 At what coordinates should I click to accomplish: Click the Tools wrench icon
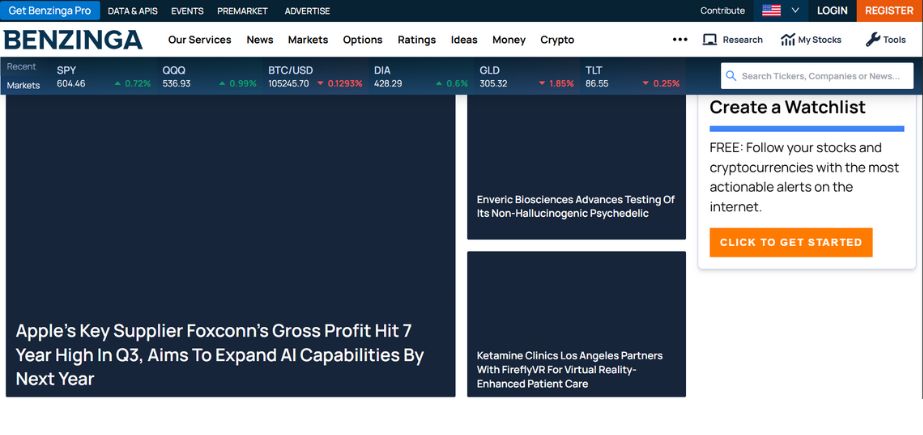pyautogui.click(x=872, y=39)
